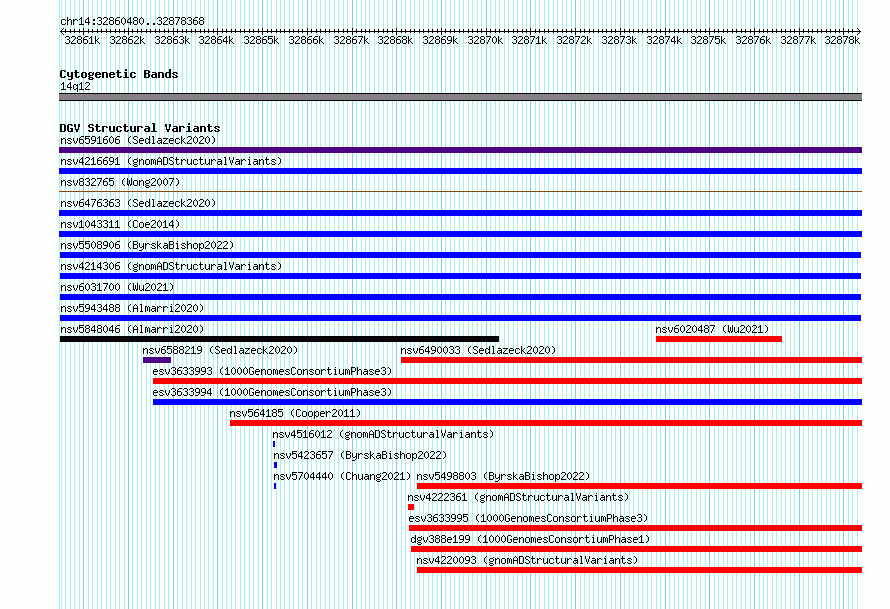The height and width of the screenshot is (609, 890).
Task: Click blue bar under nsv1043311
Action: [x=460, y=234]
